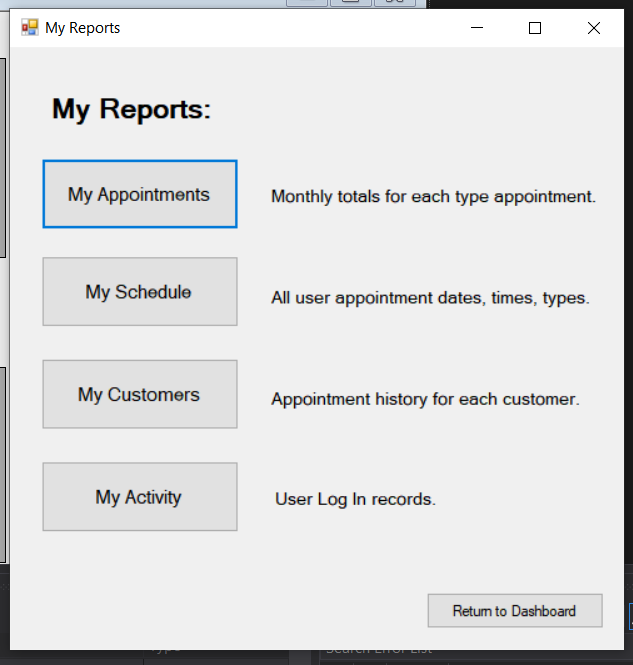
Task: Open the My Appointments report
Action: 140,194
